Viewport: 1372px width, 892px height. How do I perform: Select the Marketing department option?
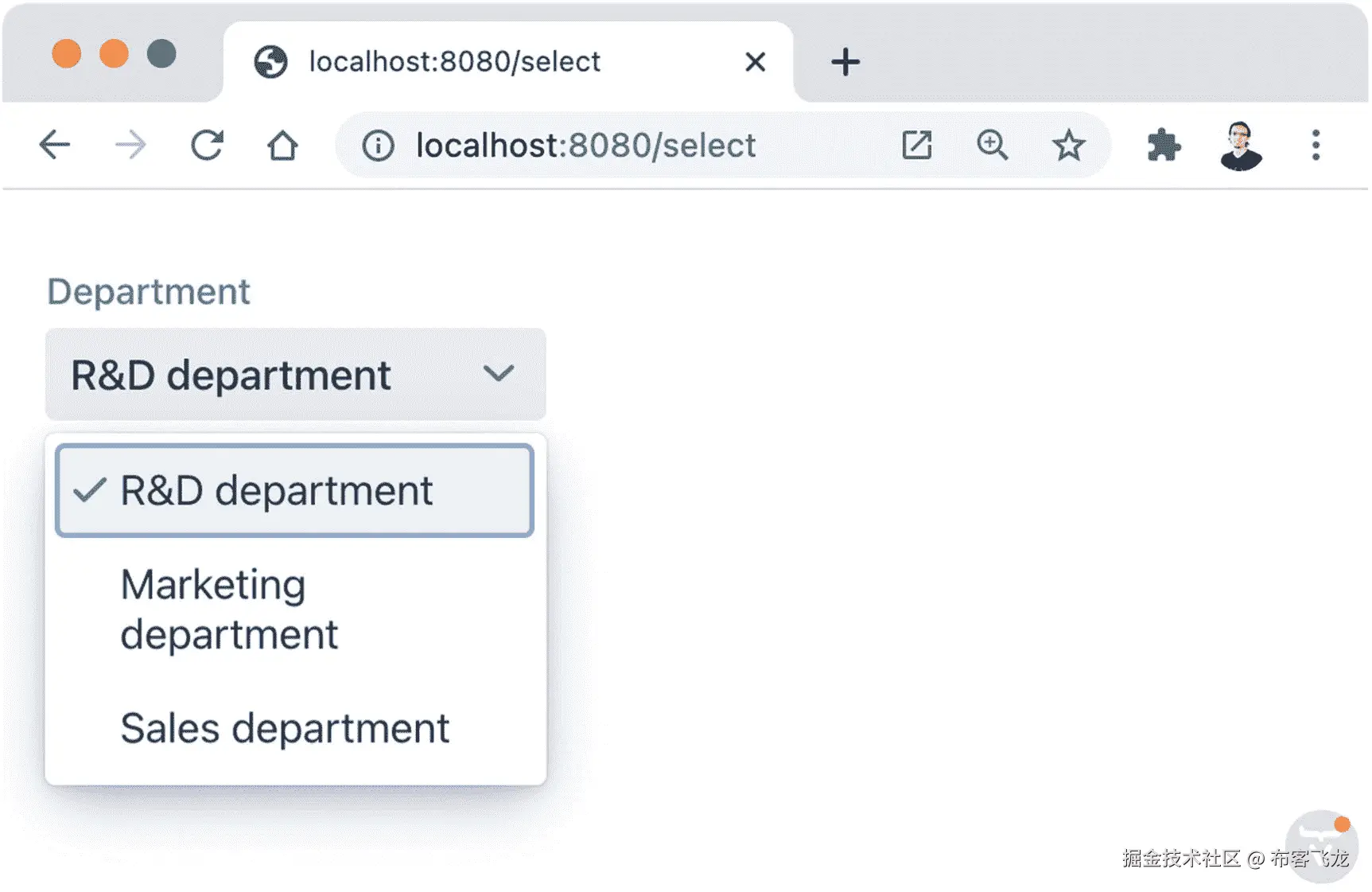point(229,610)
